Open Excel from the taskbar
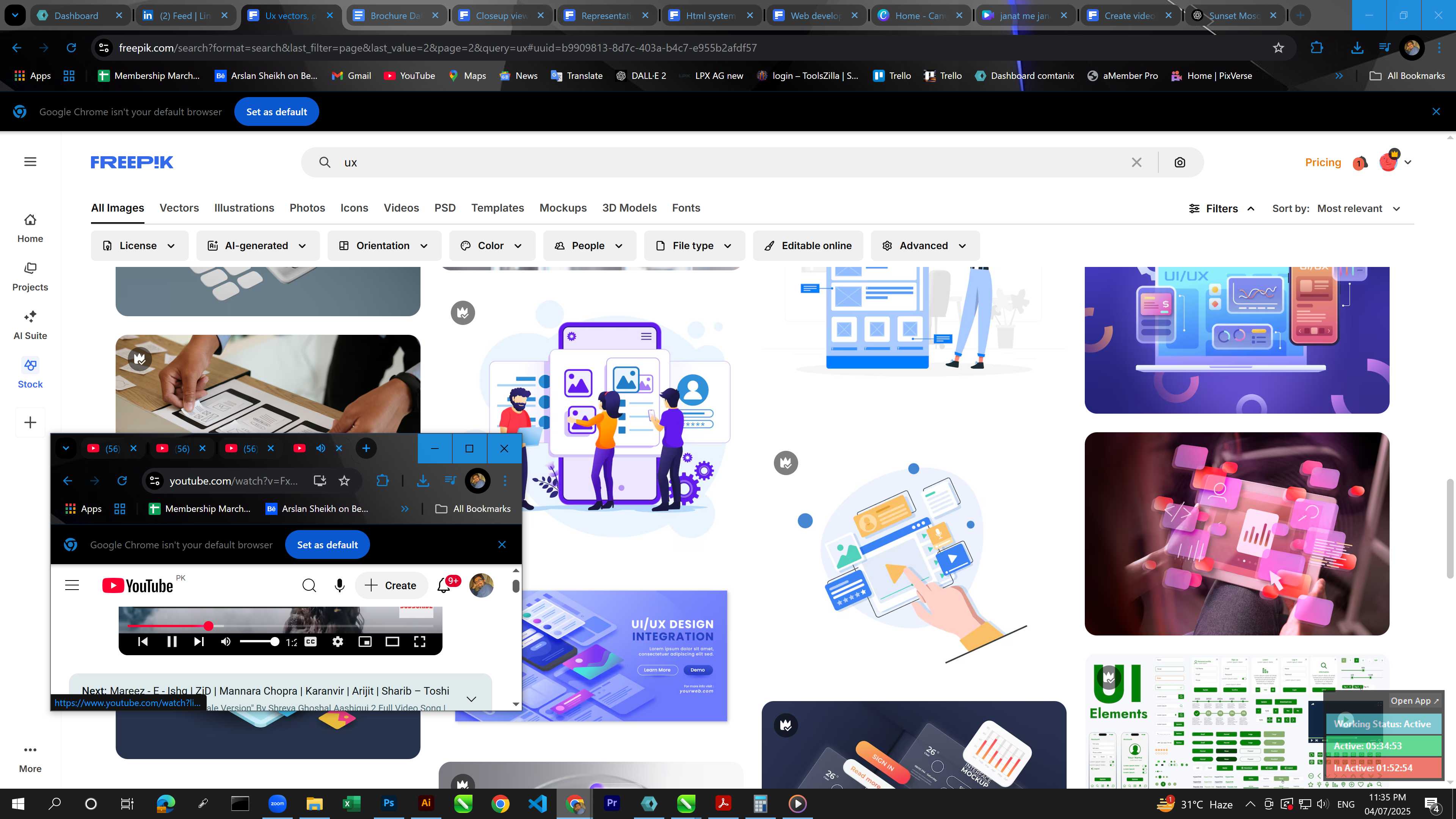1456x819 pixels. (351, 803)
